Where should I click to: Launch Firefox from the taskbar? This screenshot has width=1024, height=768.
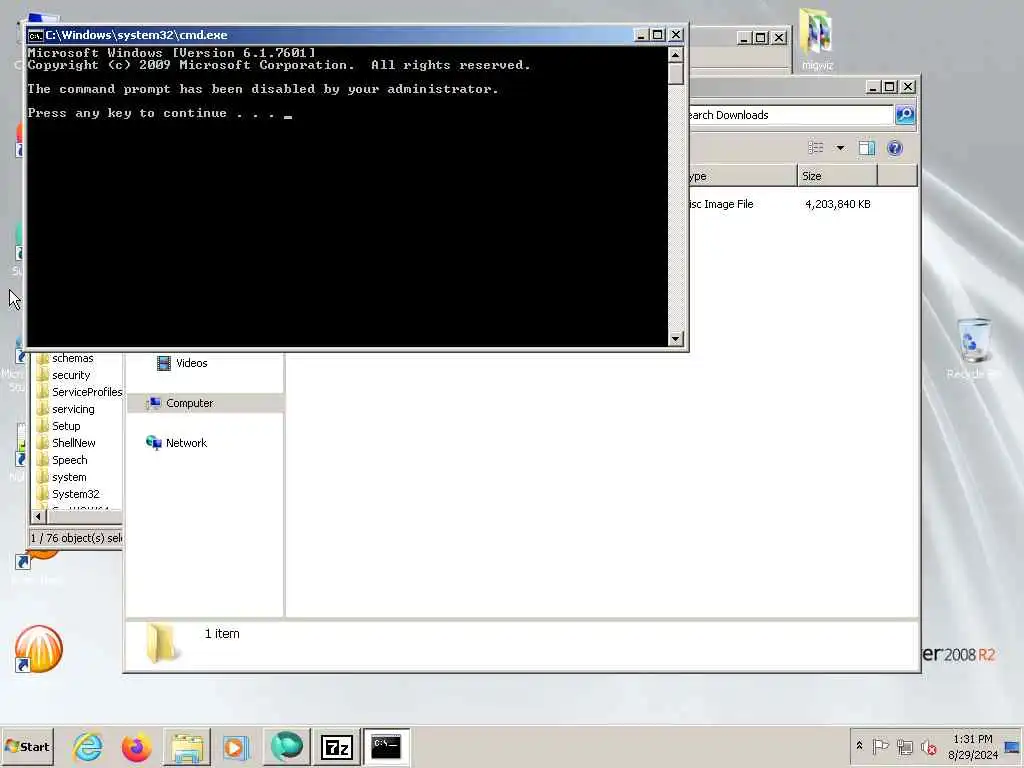[x=136, y=746]
